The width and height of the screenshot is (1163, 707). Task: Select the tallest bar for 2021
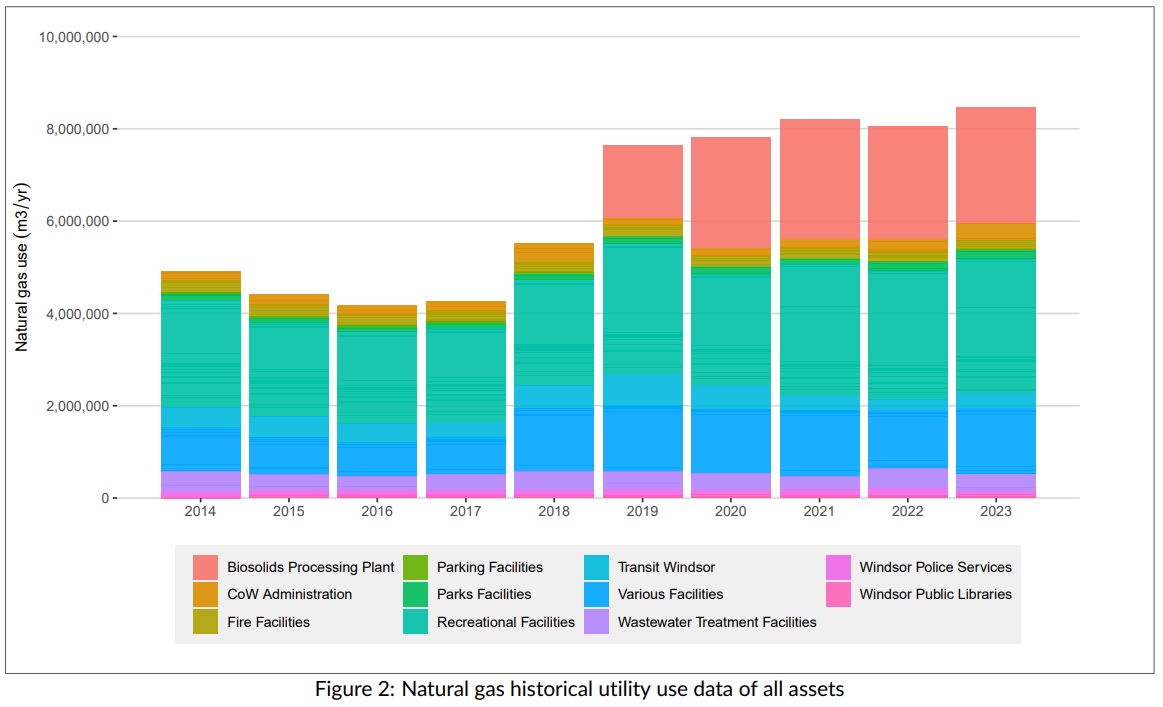820,300
